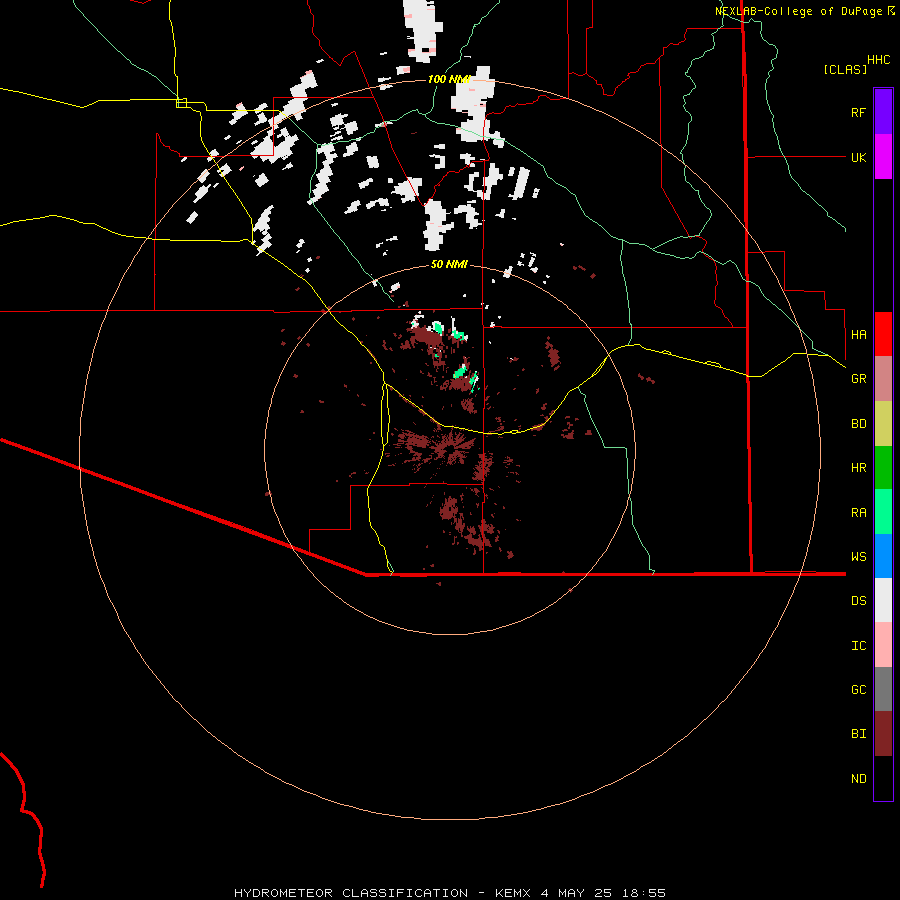Click the BI brown legend swatch
The image size is (900, 900).
[883, 734]
